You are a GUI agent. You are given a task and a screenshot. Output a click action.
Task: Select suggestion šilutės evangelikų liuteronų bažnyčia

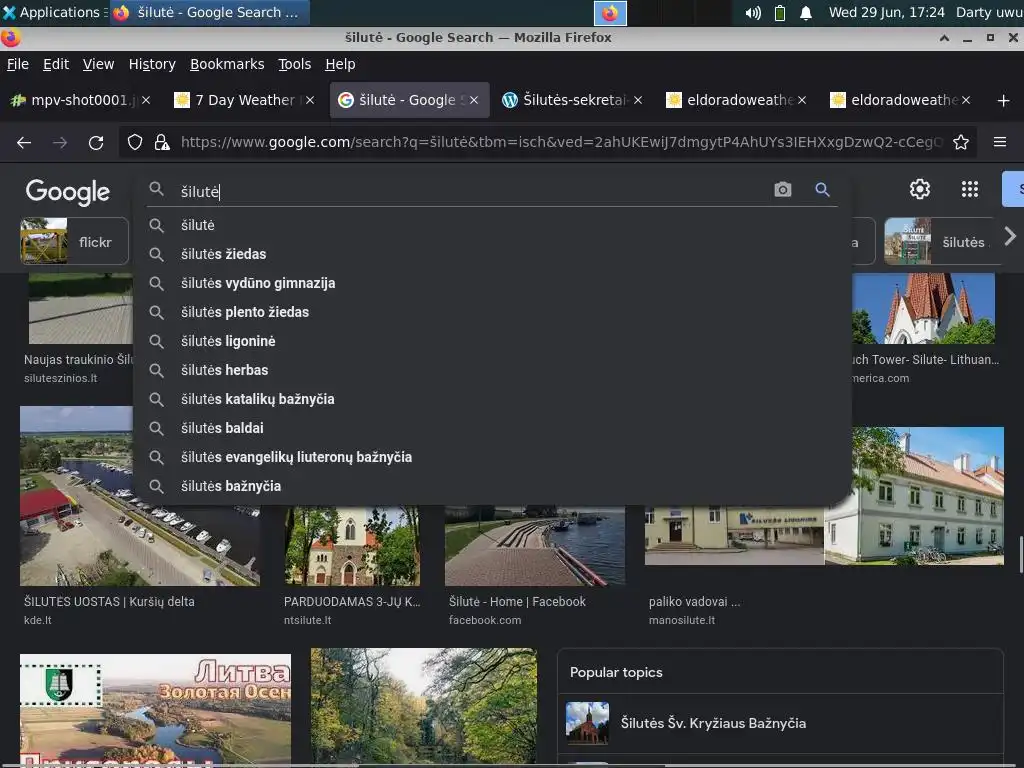point(492,457)
